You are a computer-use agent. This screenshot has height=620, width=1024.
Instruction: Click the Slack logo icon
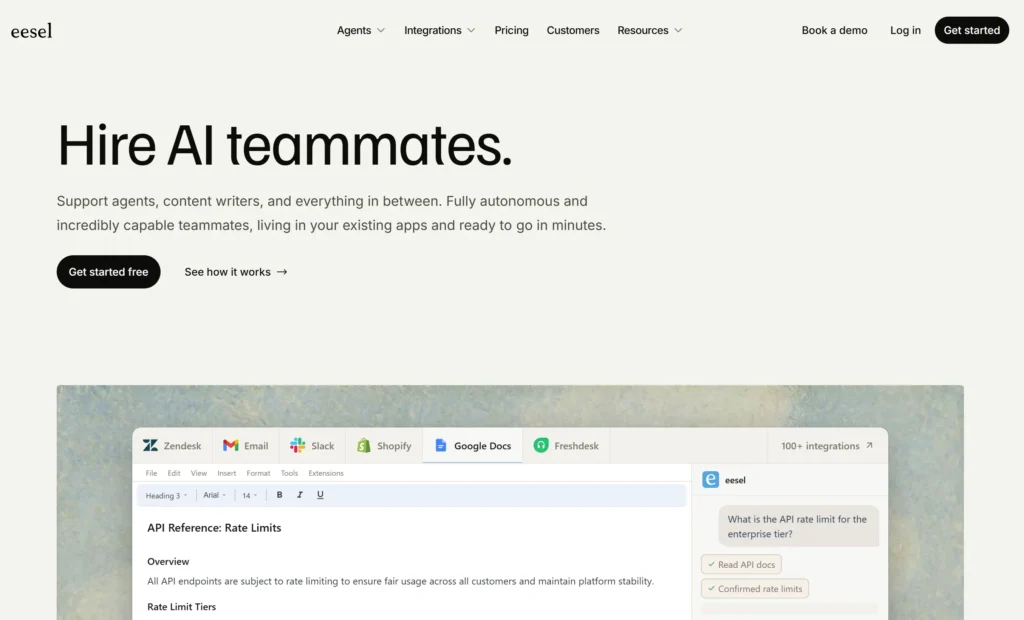(297, 446)
